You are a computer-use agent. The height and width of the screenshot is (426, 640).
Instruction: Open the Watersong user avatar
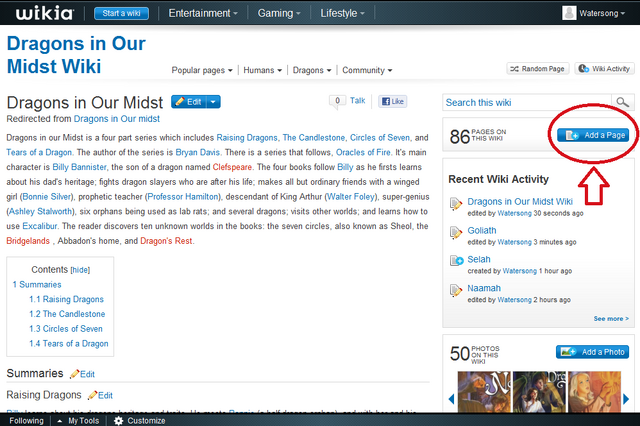coord(569,13)
